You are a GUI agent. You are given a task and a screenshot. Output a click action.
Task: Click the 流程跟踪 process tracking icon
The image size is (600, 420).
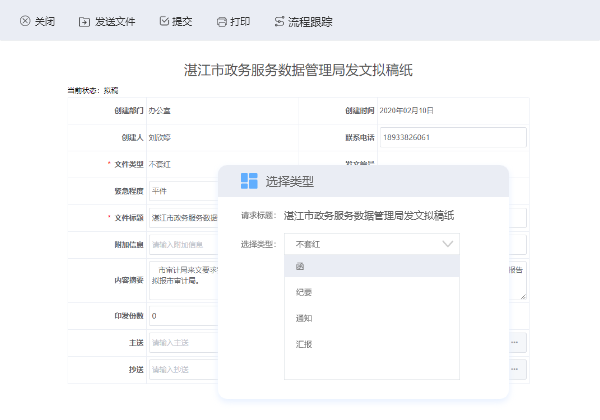tap(278, 21)
